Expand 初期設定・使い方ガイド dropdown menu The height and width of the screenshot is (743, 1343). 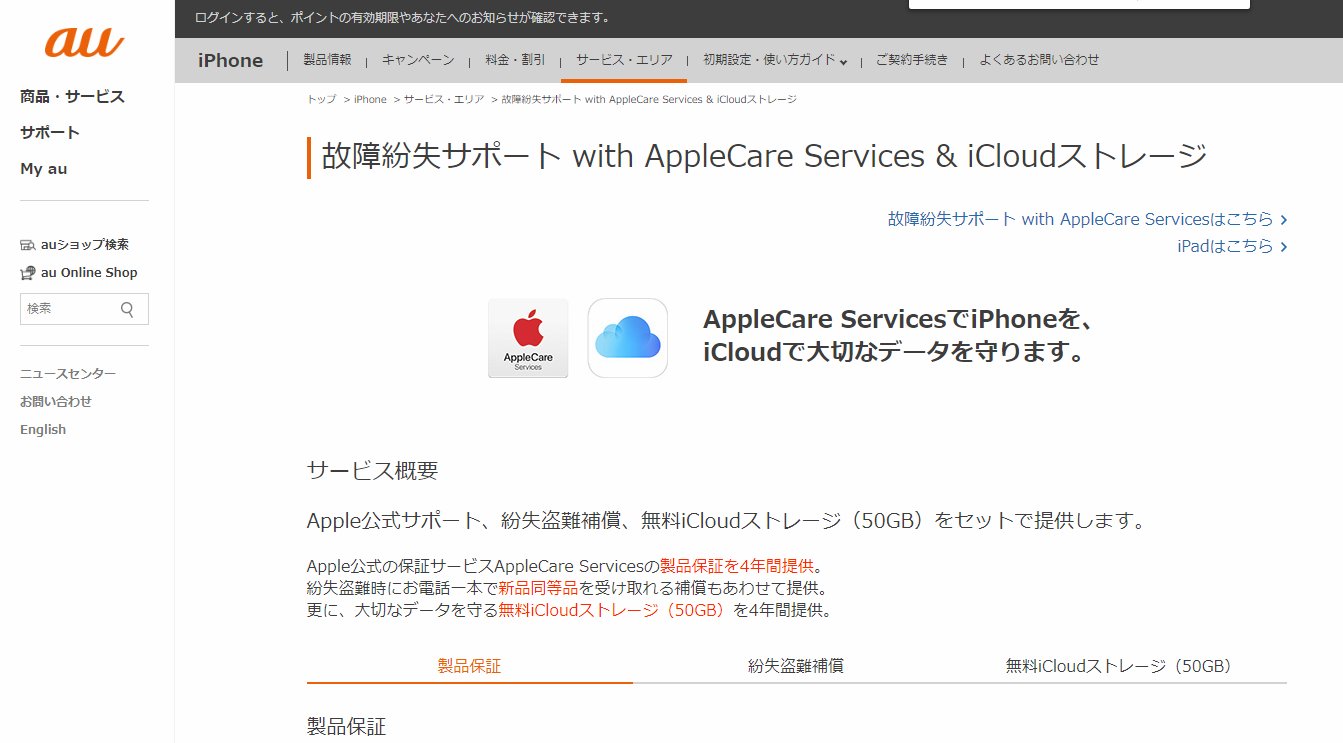pos(775,60)
